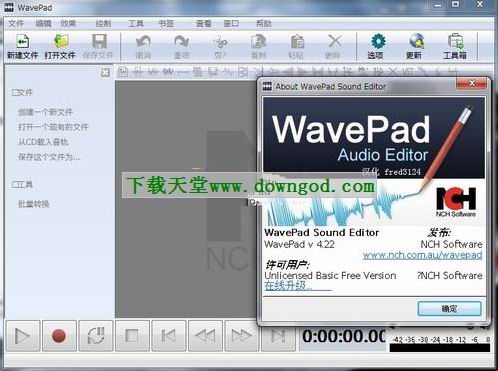The width and height of the screenshot is (498, 371).
Task: Click the New File (新建文件) toolbar icon
Action: [22, 46]
